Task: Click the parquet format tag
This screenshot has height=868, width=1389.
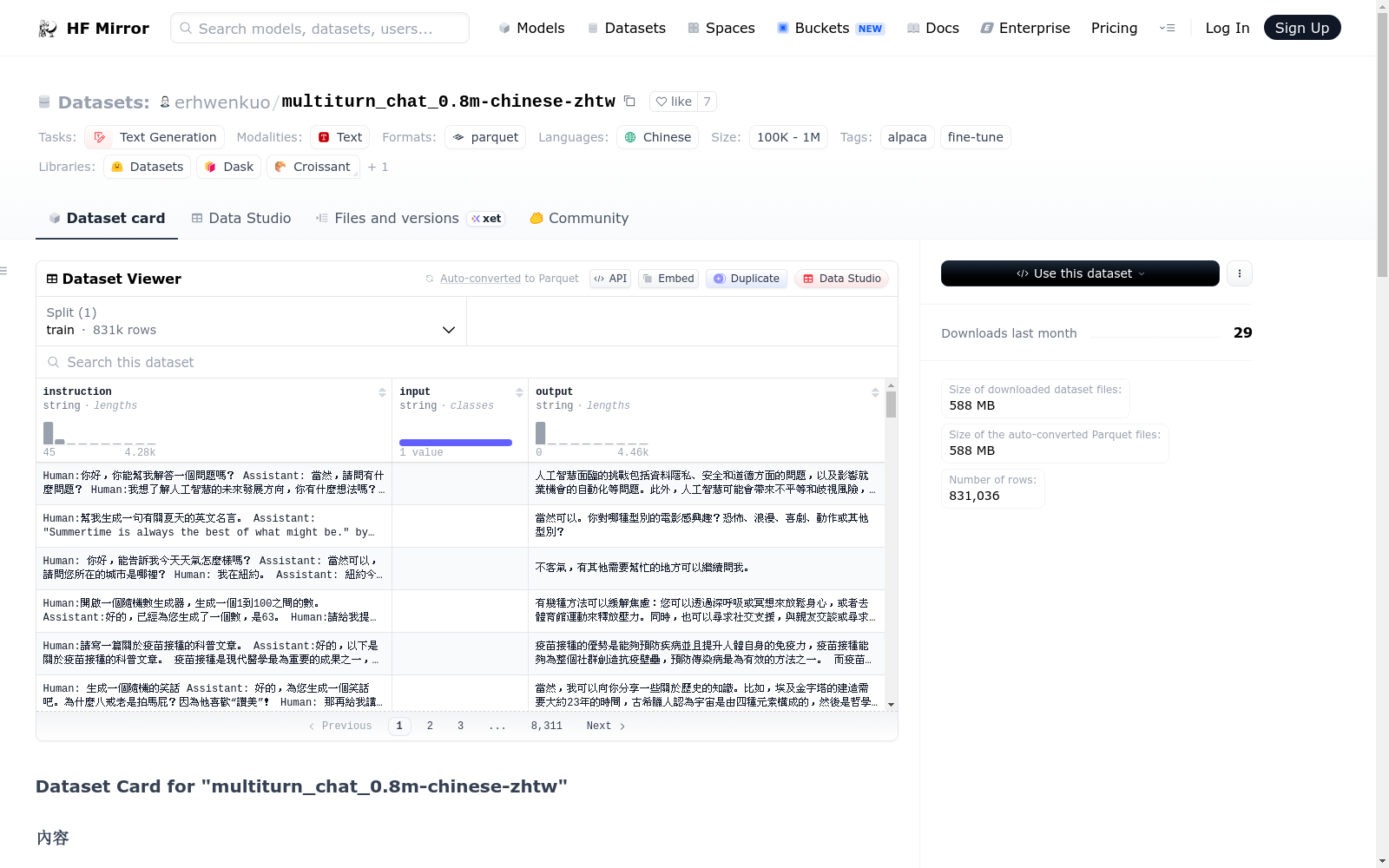Action: (485, 137)
